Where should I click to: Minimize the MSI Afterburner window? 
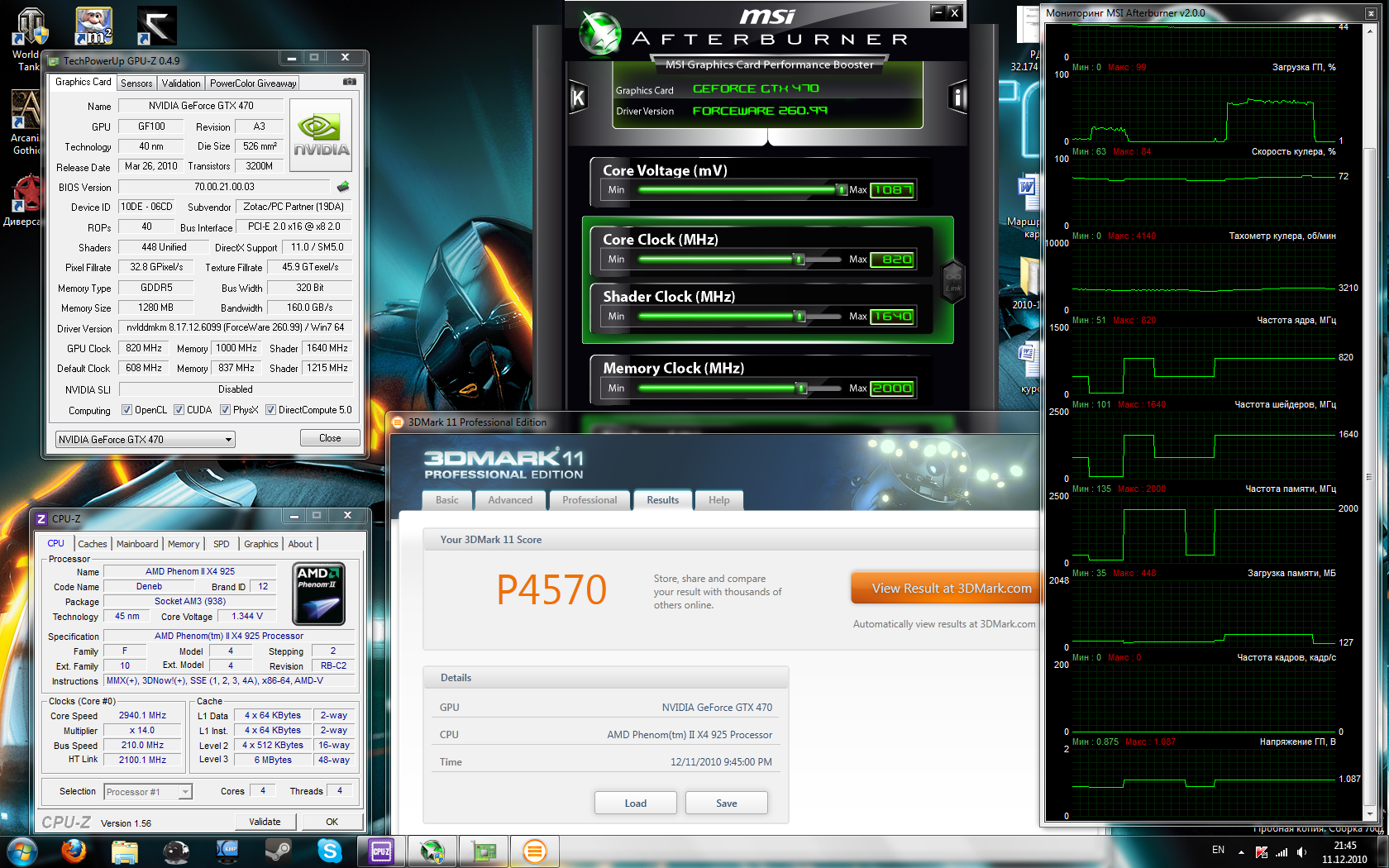point(938,12)
